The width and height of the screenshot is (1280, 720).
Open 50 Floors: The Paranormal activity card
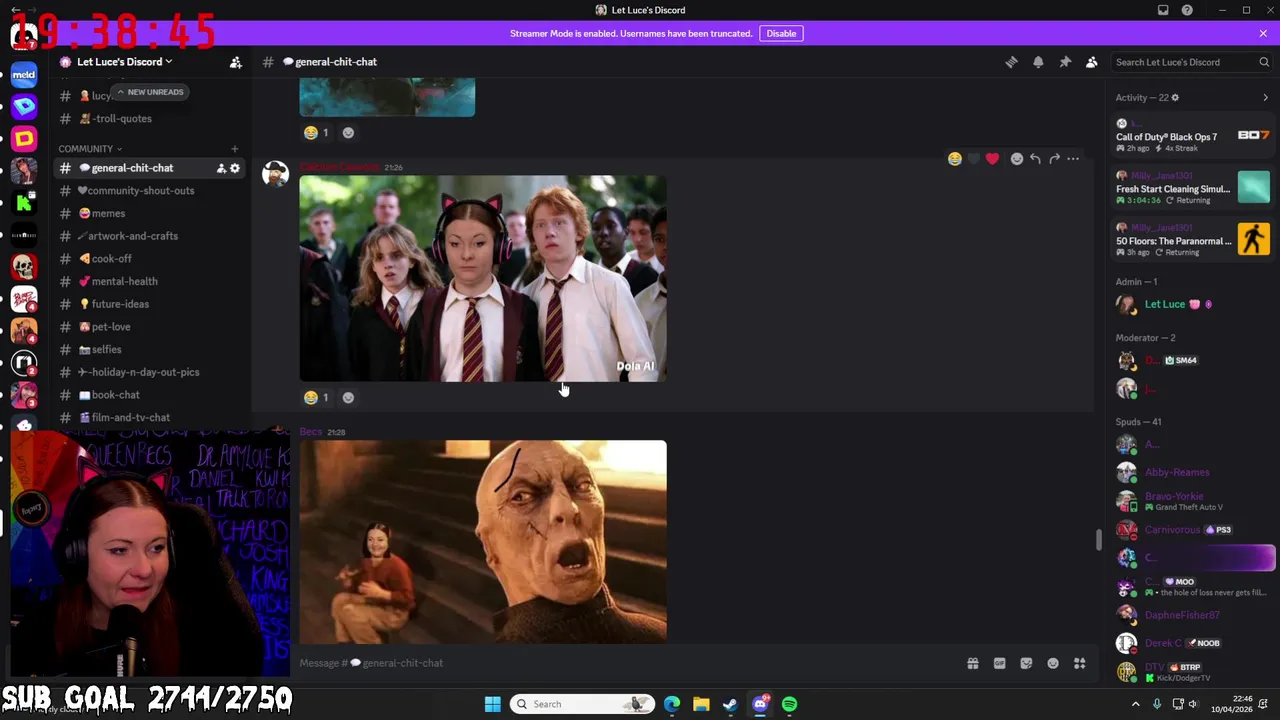[x=1193, y=241]
